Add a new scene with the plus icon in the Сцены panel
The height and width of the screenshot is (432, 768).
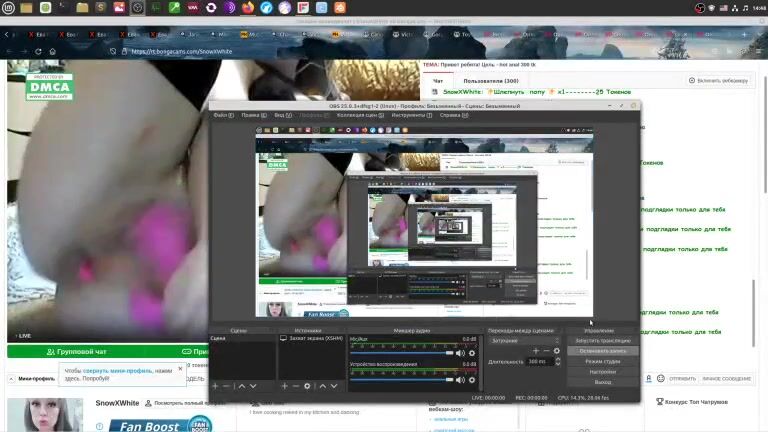point(214,386)
